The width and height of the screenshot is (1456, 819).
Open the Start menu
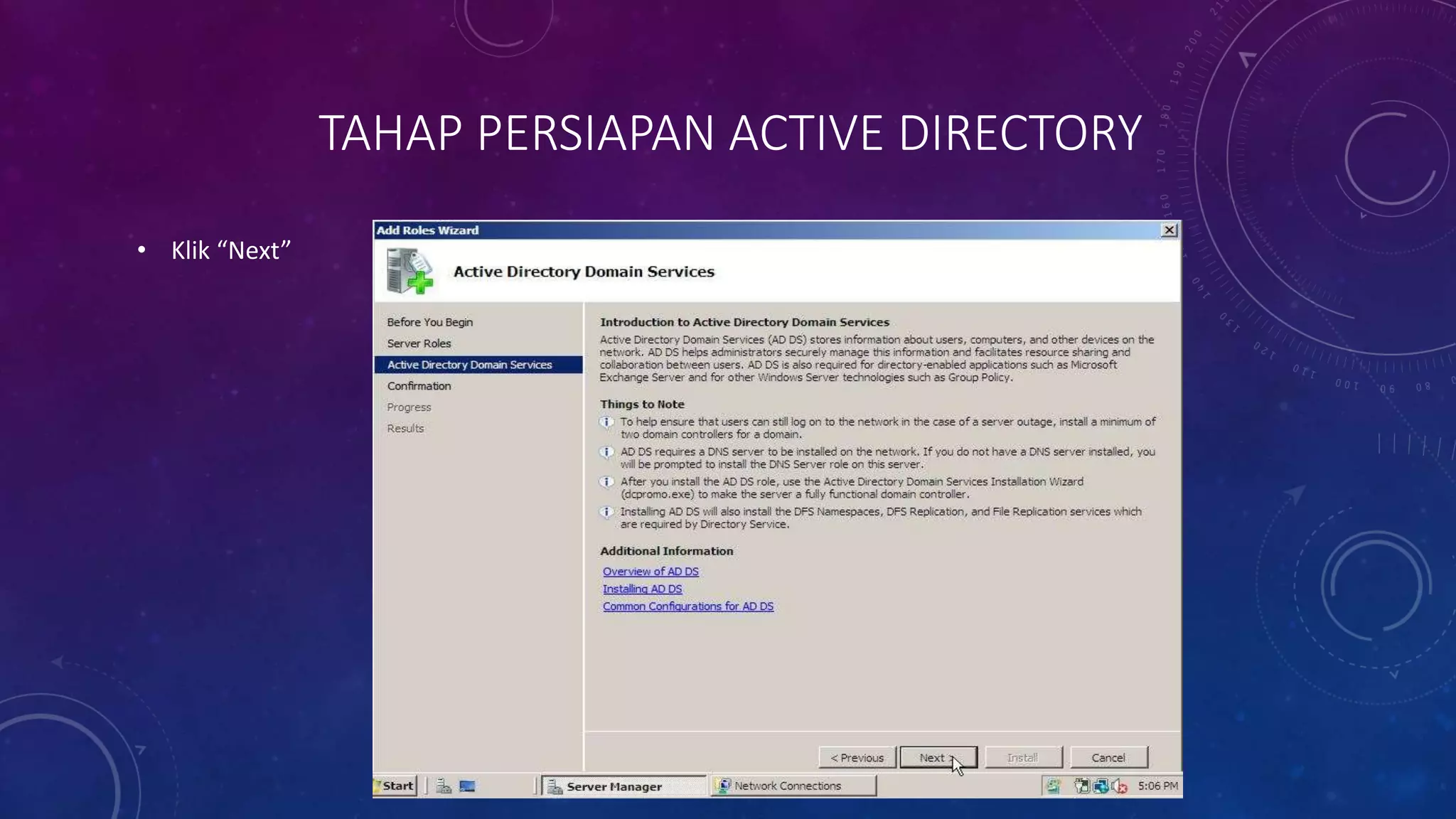click(x=395, y=786)
